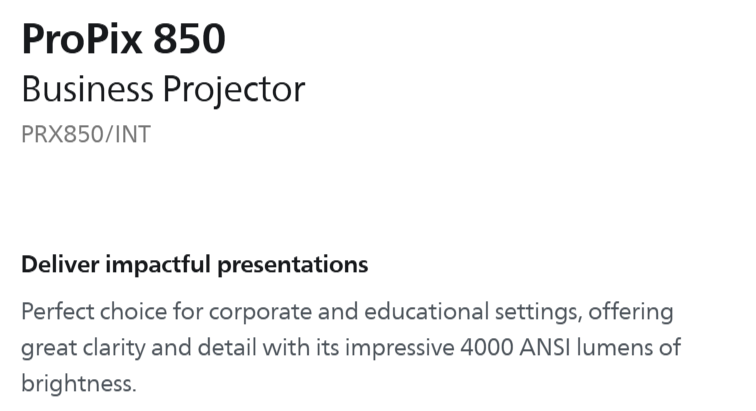This screenshot has height=411, width=756.
Task: Click the number '850' in the title
Action: (189, 39)
